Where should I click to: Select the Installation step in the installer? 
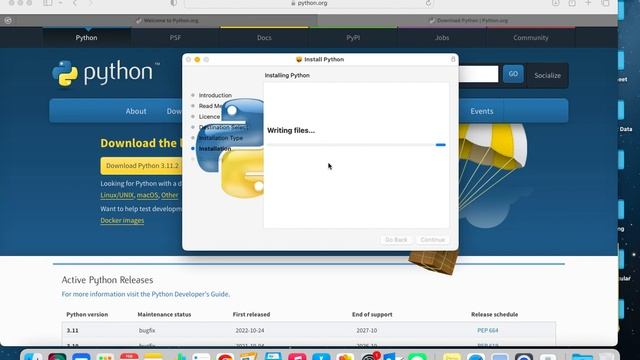pos(215,149)
